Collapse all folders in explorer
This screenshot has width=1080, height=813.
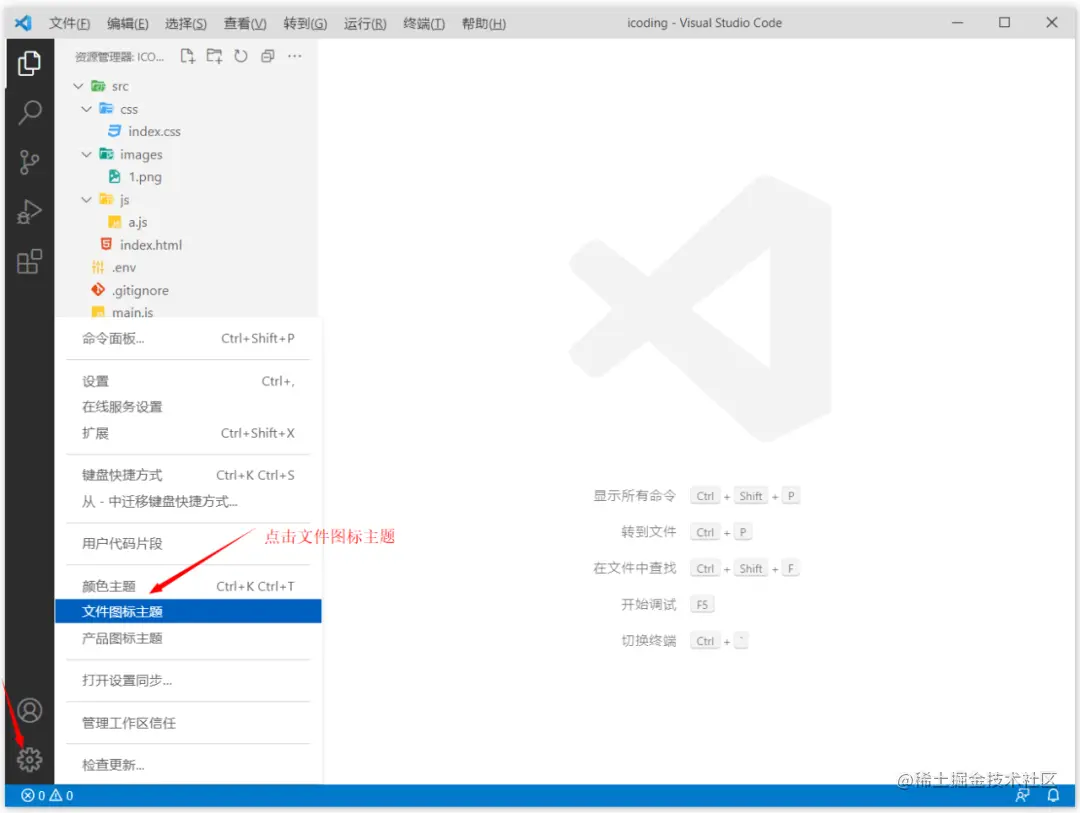pos(267,56)
